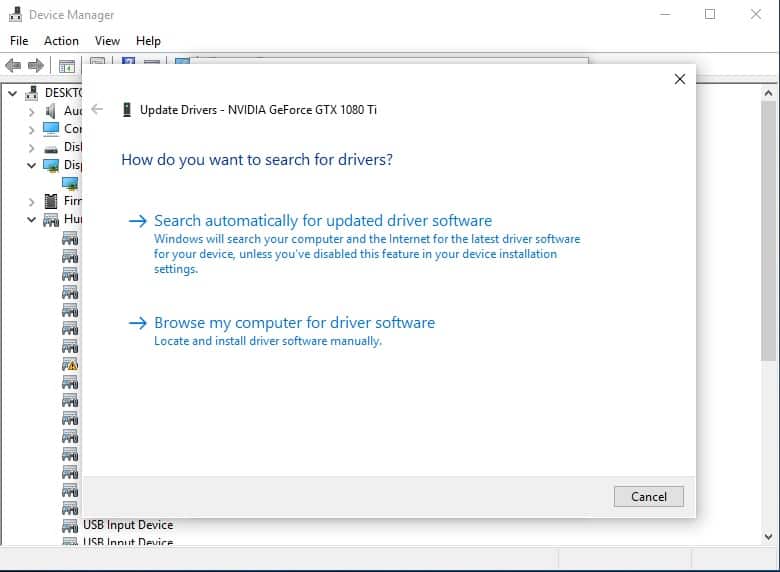Collapse the DESKTOP root node
The height and width of the screenshot is (572, 780).
pos(13,93)
